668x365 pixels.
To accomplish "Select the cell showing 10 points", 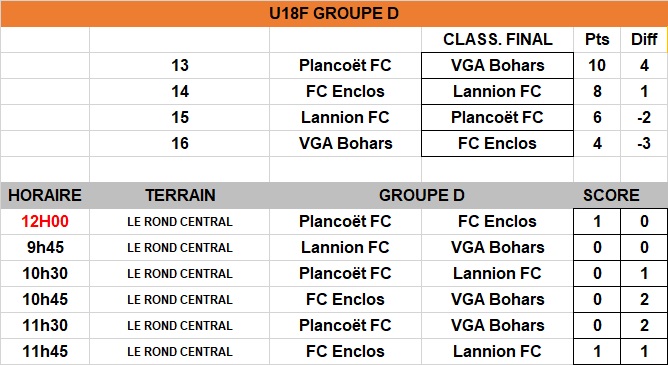I will click(597, 66).
